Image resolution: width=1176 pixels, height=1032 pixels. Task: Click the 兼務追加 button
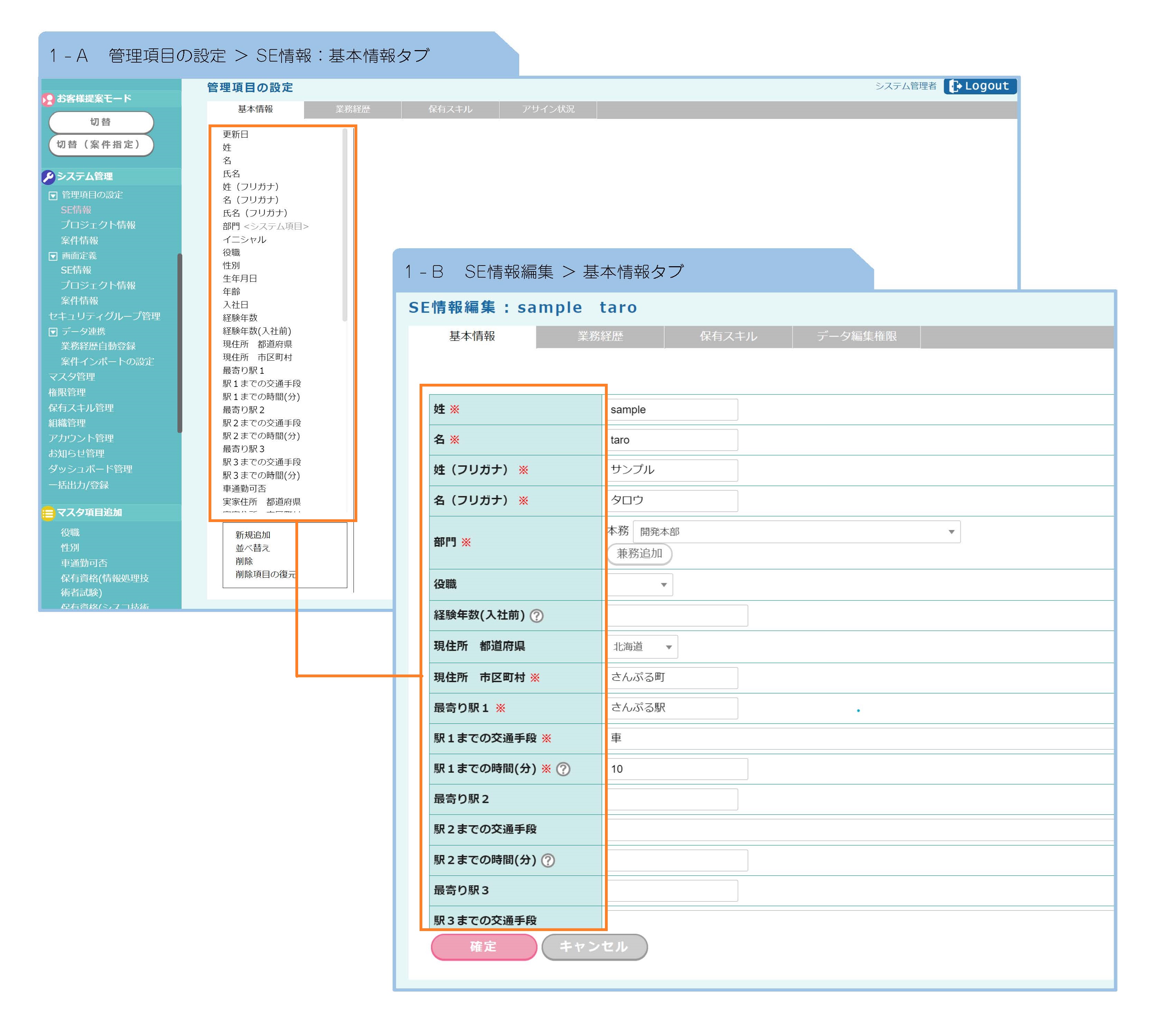tap(639, 554)
